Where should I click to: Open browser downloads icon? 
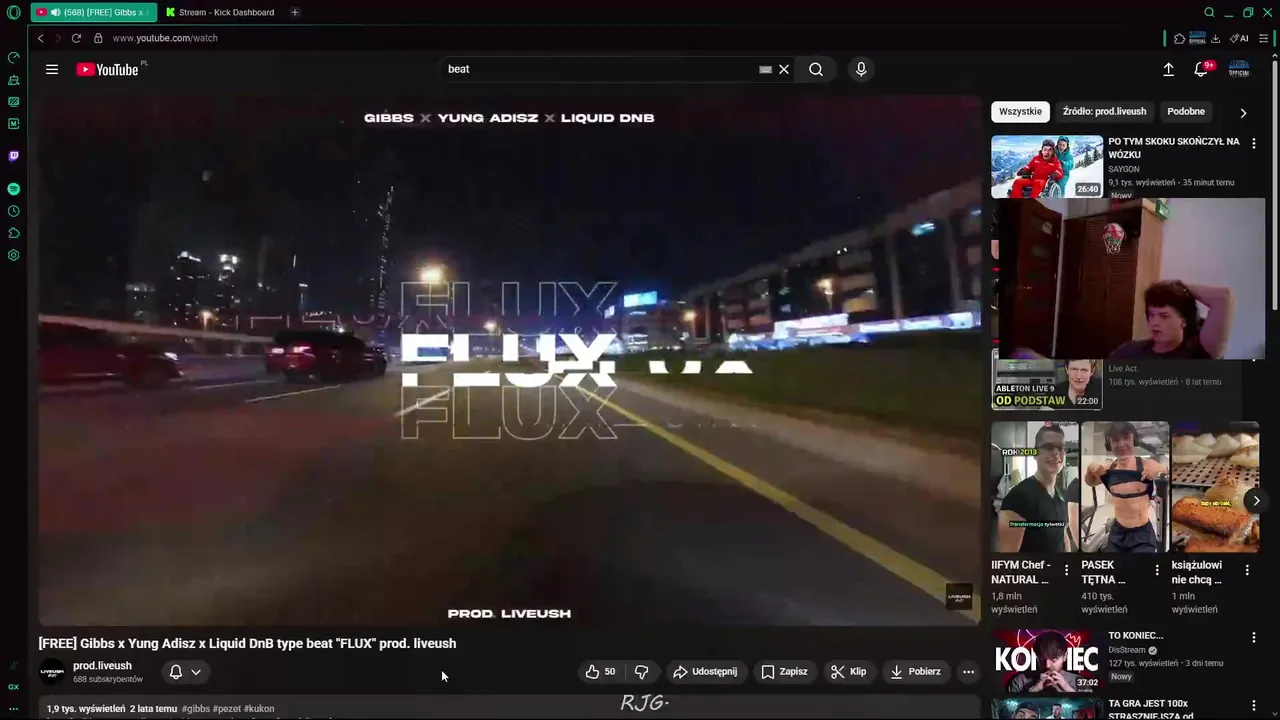pos(1215,38)
